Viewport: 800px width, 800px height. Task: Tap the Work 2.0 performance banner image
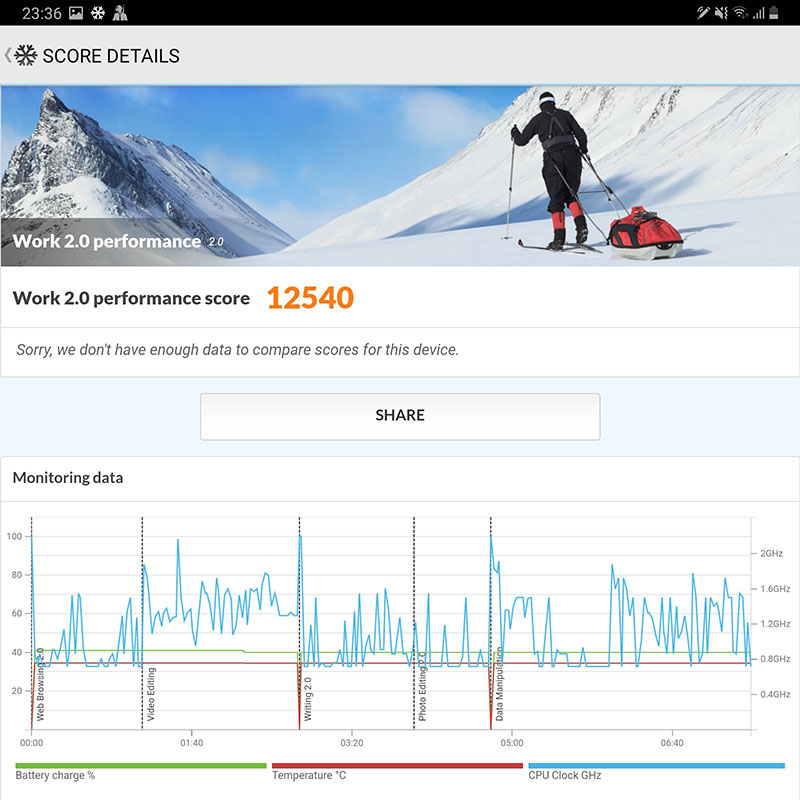pyautogui.click(x=400, y=176)
